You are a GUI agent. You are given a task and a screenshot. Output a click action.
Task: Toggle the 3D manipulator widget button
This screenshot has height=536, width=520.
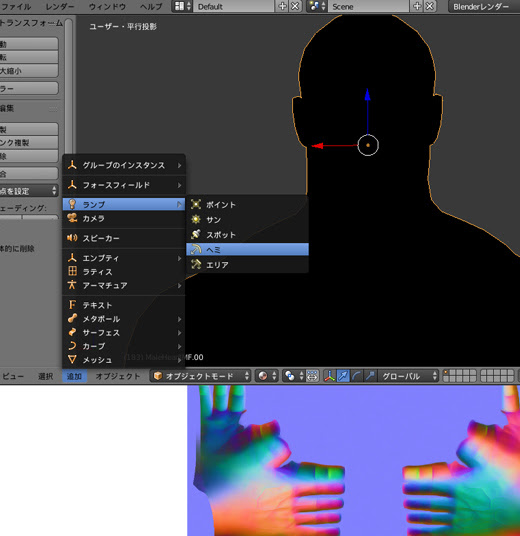coord(329,376)
